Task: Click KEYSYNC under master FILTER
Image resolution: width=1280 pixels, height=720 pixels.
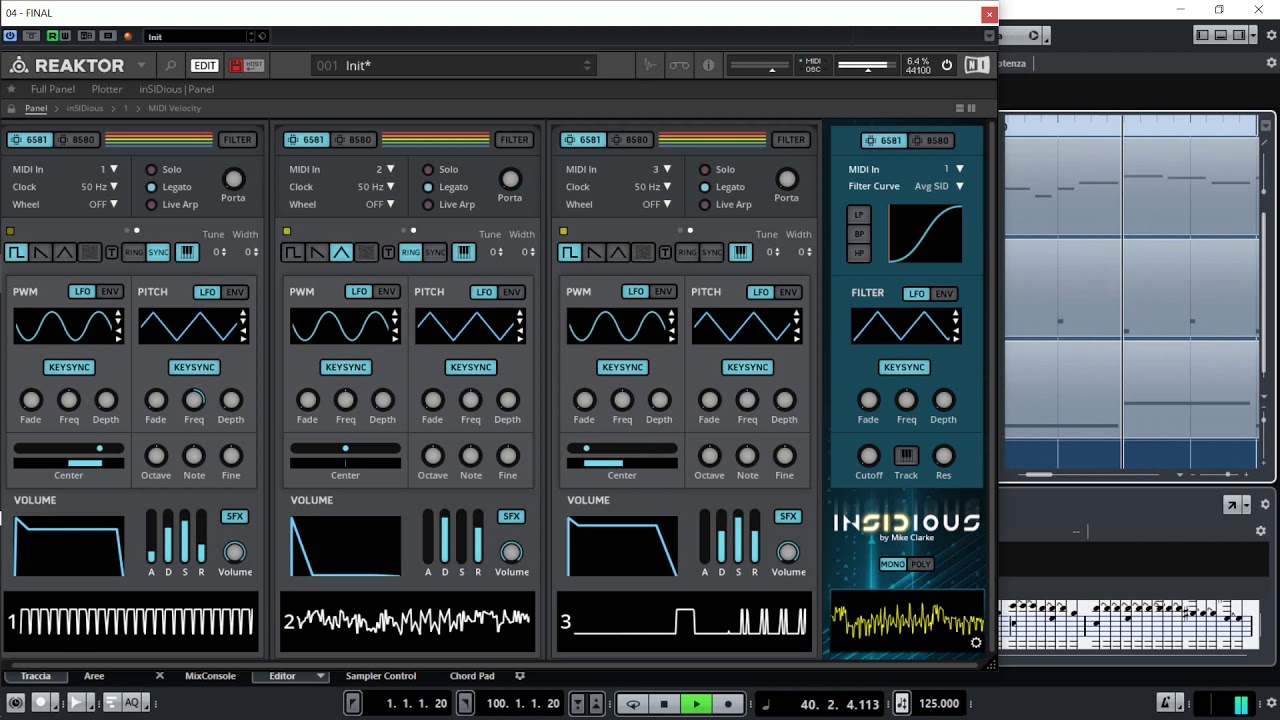Action: [x=905, y=367]
